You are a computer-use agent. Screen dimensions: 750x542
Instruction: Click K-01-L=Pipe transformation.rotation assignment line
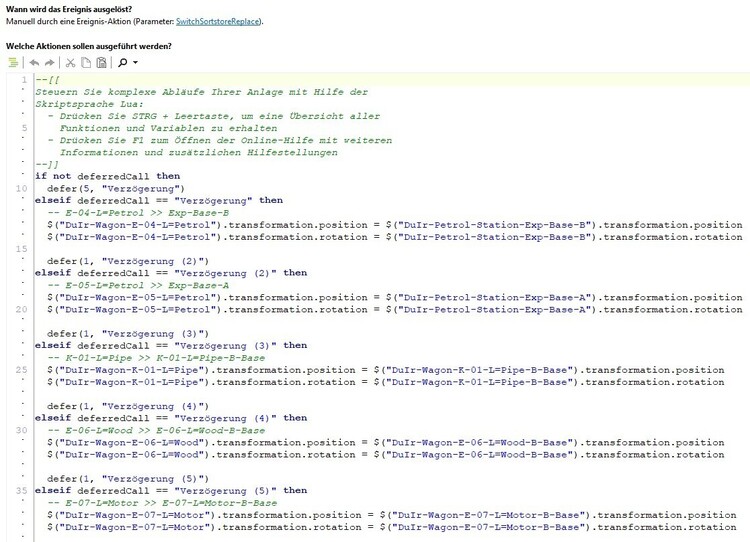point(386,382)
